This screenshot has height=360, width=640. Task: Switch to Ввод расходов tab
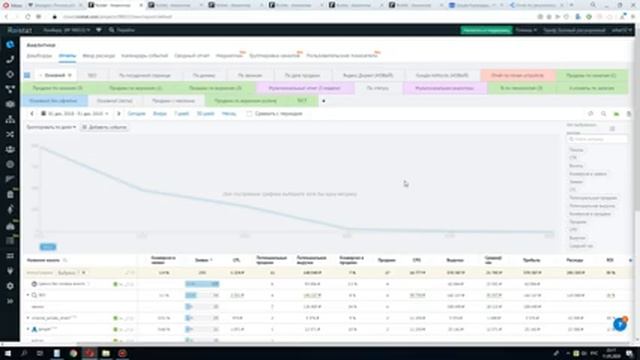pyautogui.click(x=99, y=56)
